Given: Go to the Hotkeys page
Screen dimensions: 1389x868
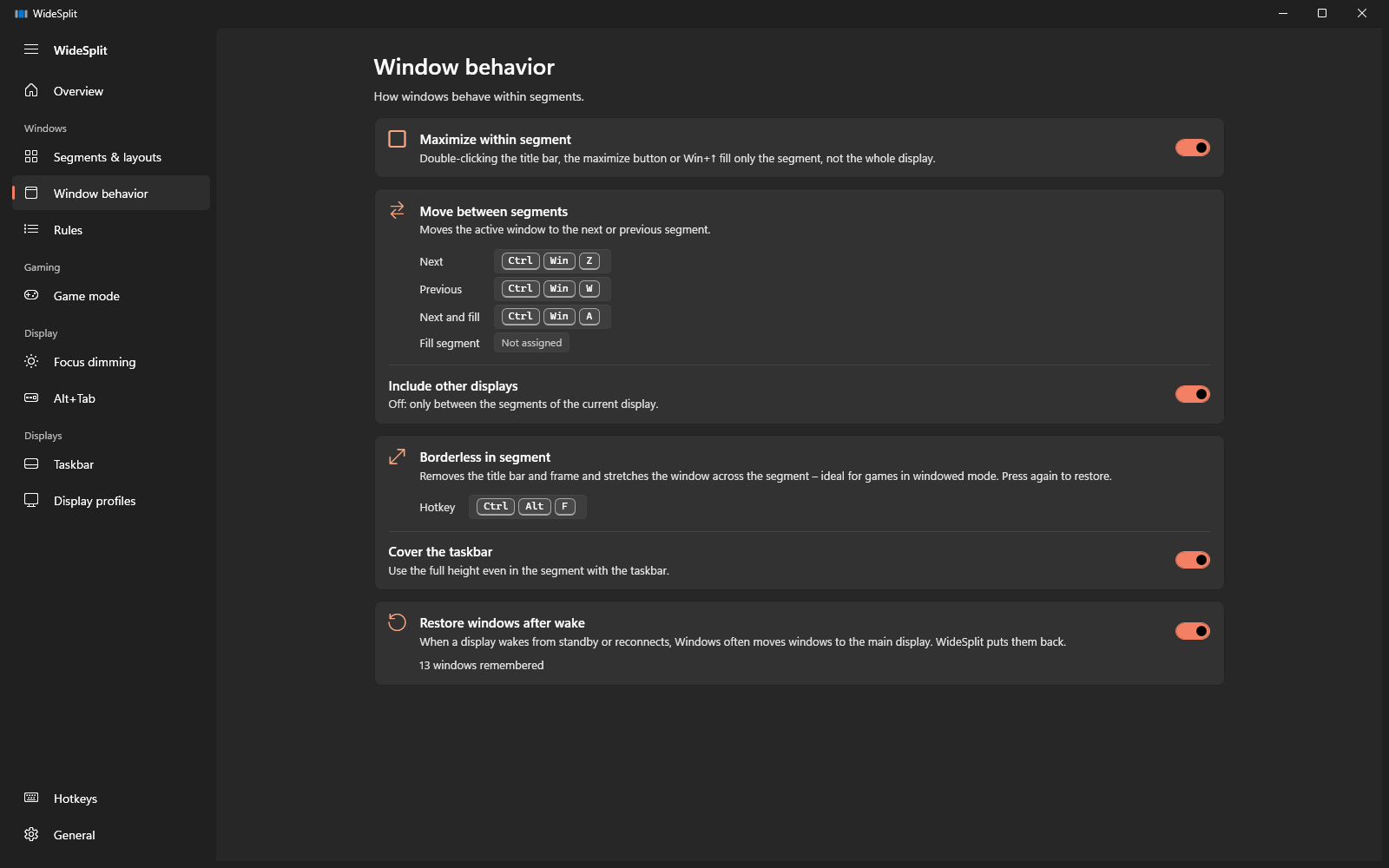Looking at the screenshot, I should [x=111, y=799].
